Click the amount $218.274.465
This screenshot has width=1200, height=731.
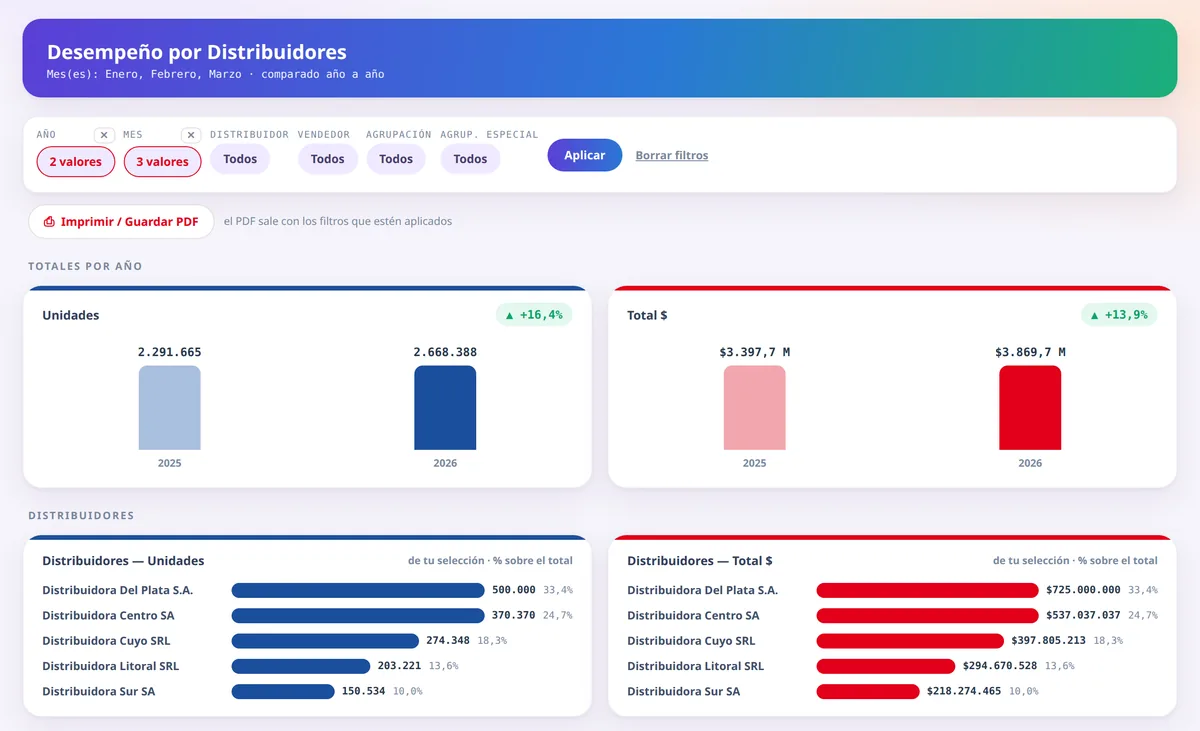964,691
